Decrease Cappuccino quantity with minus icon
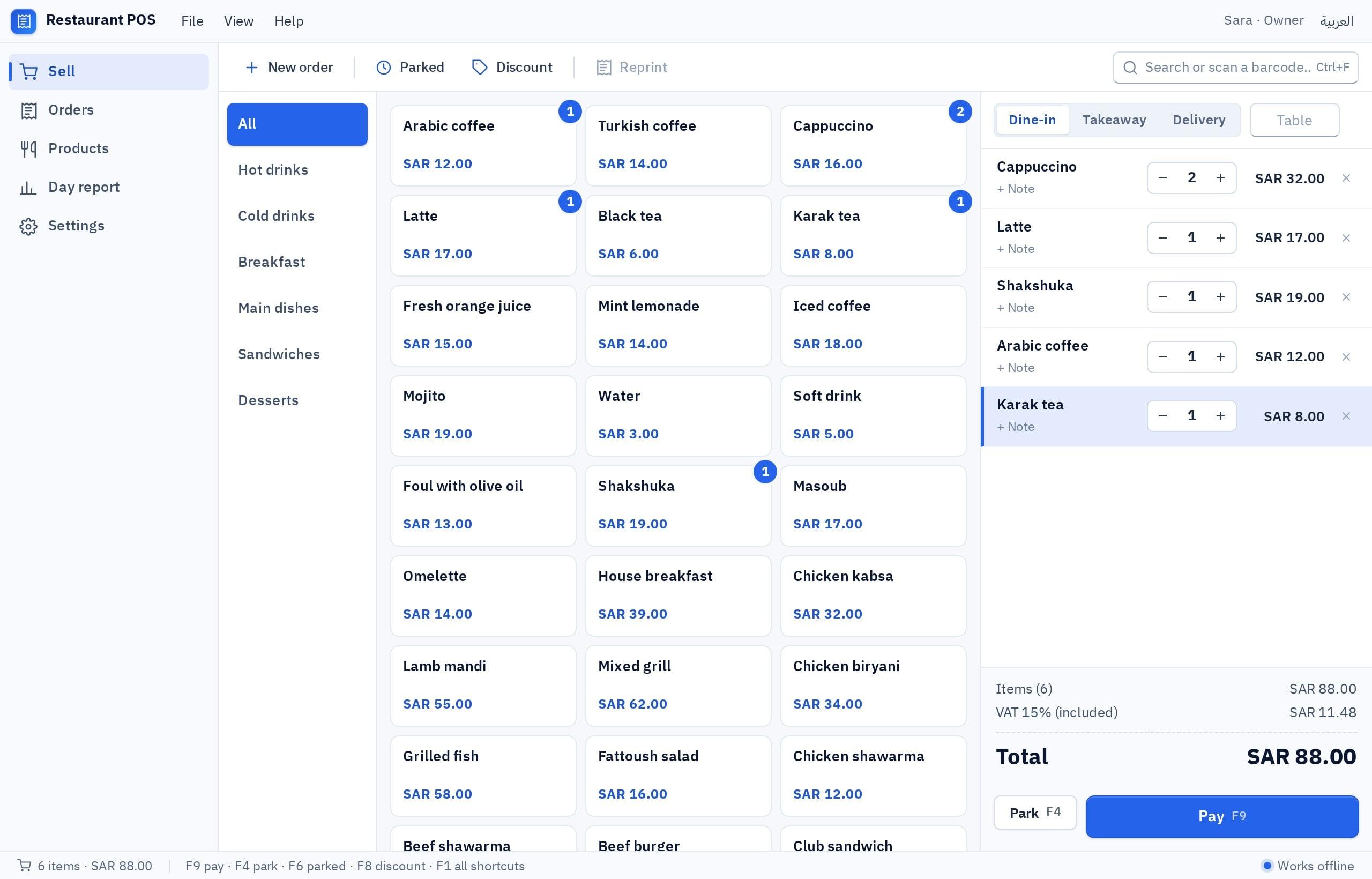This screenshot has height=879, width=1372. click(x=1162, y=178)
